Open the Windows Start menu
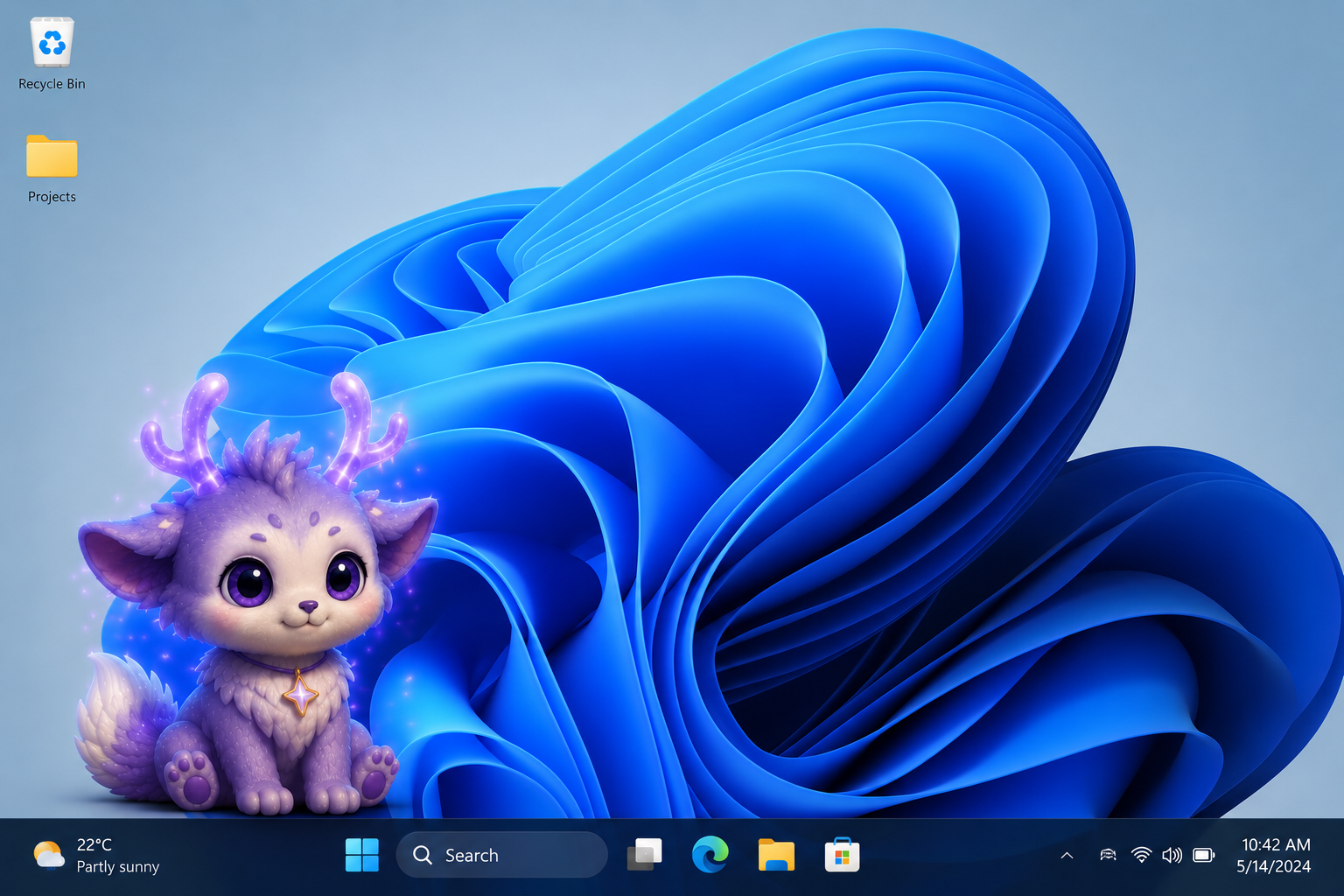The image size is (1344, 896). tap(361, 855)
